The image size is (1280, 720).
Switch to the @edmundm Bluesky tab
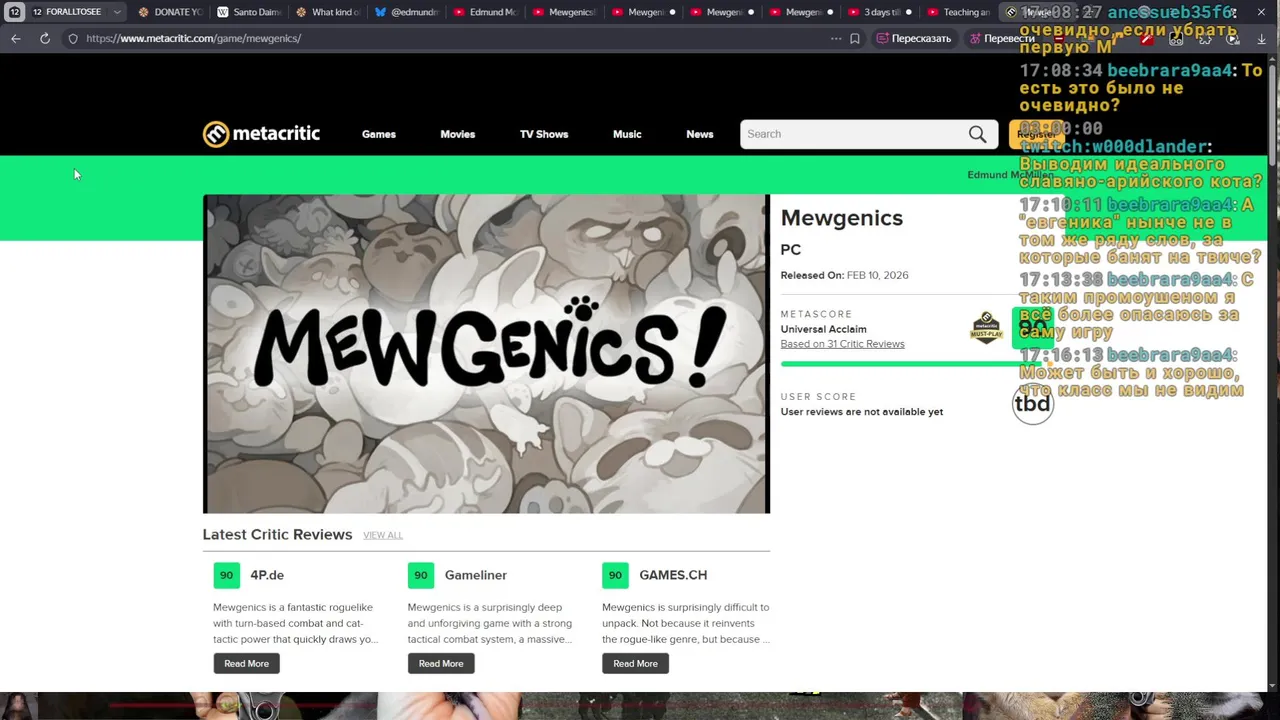pos(406,12)
